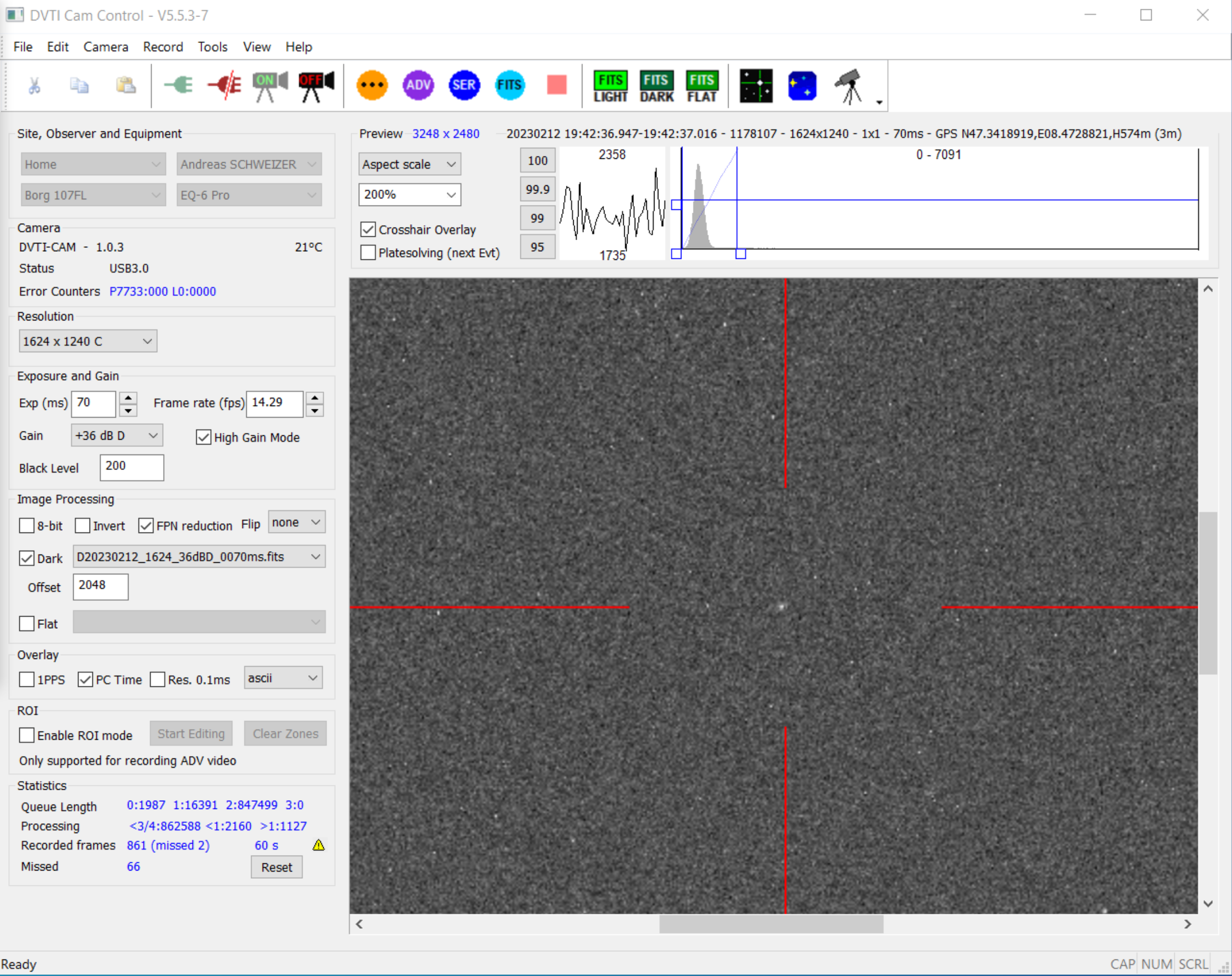Click the red disconnect plug icon
This screenshot has height=976, width=1232.
coord(225,86)
